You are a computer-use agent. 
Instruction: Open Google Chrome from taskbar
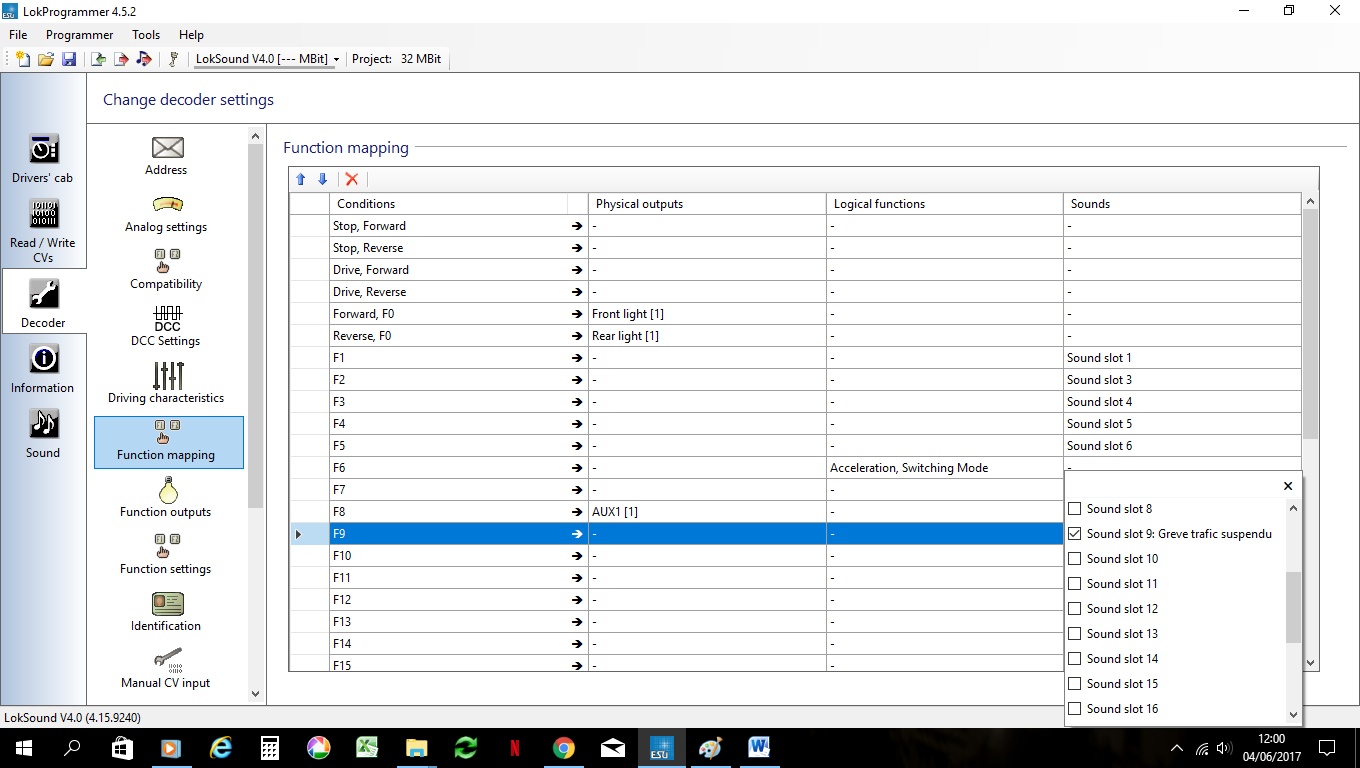tap(564, 748)
